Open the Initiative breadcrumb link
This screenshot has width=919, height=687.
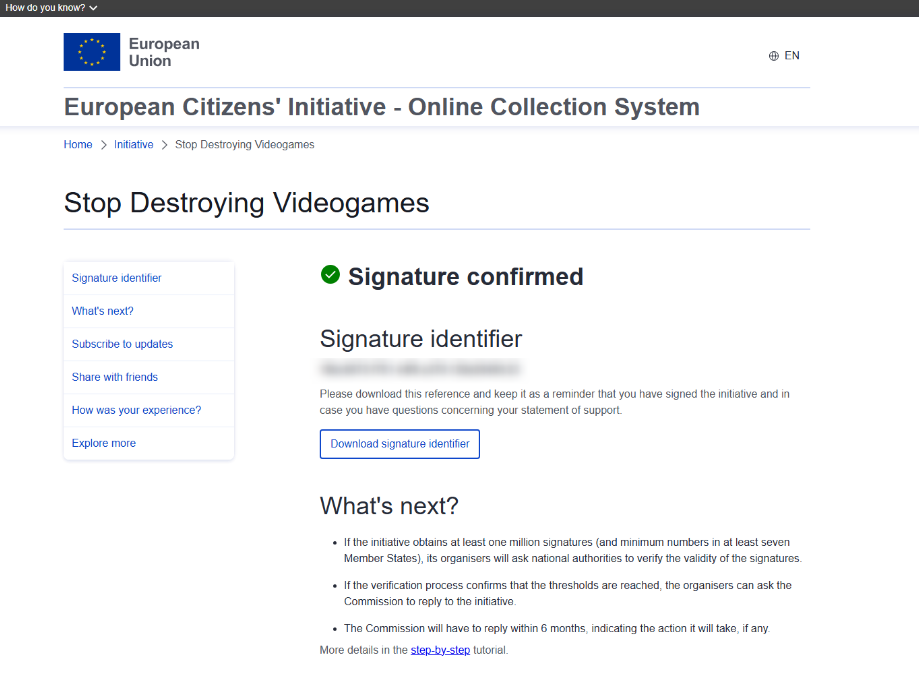click(134, 144)
